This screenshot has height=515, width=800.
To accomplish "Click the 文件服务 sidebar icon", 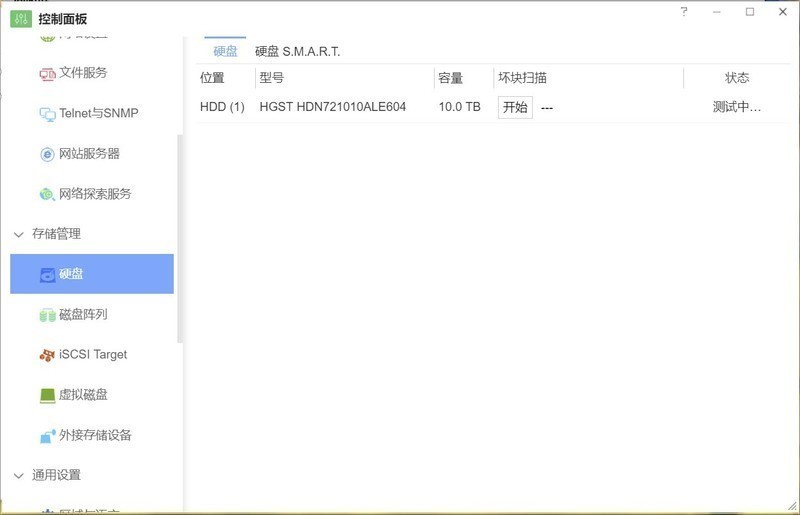I will click(47, 74).
